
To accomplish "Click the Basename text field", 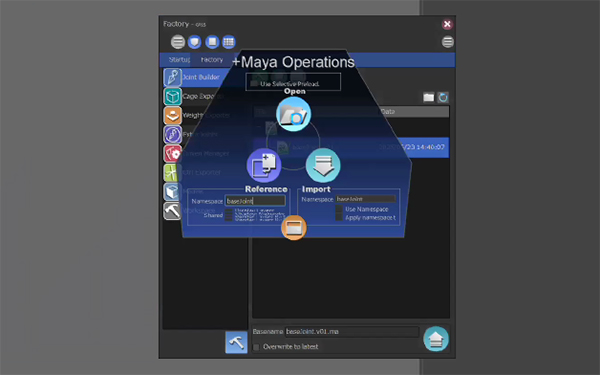I will (352, 331).
